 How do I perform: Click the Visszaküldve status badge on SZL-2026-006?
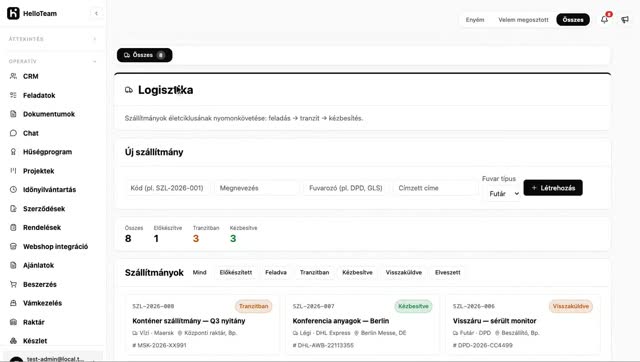click(x=571, y=306)
